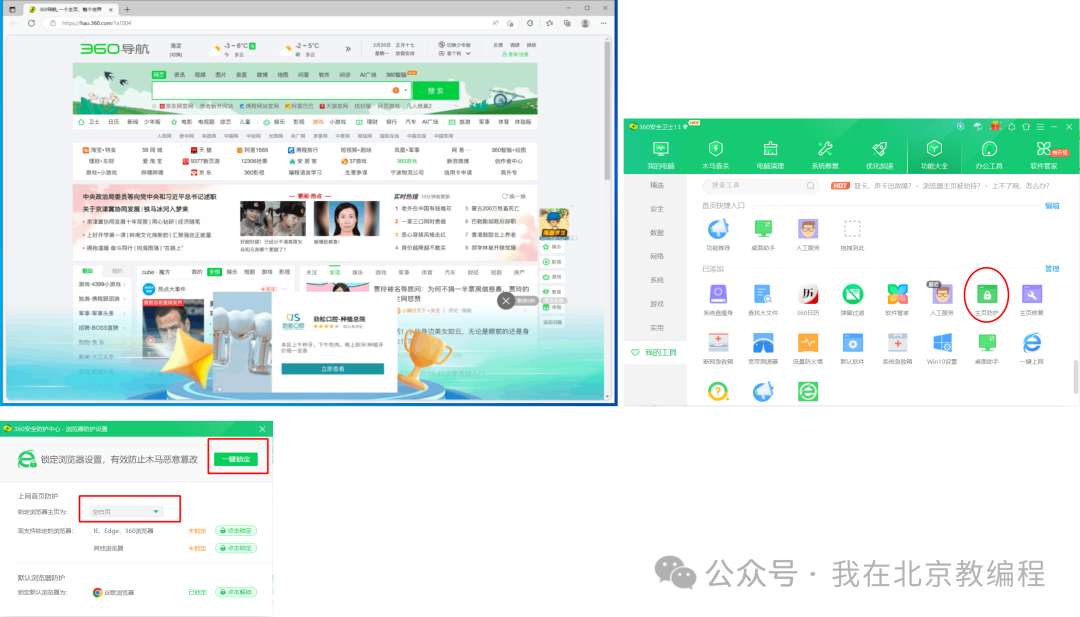
Task: Close the 浏览器防护设置 dialog
Action: point(262,429)
